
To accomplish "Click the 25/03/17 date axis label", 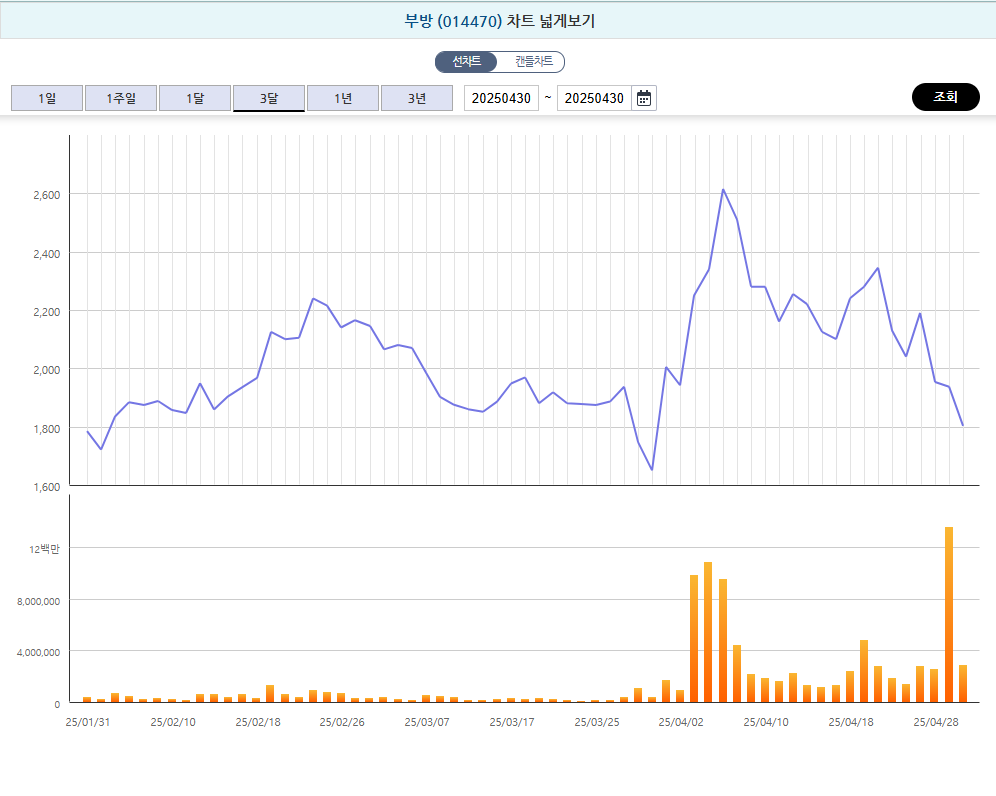I will (512, 722).
